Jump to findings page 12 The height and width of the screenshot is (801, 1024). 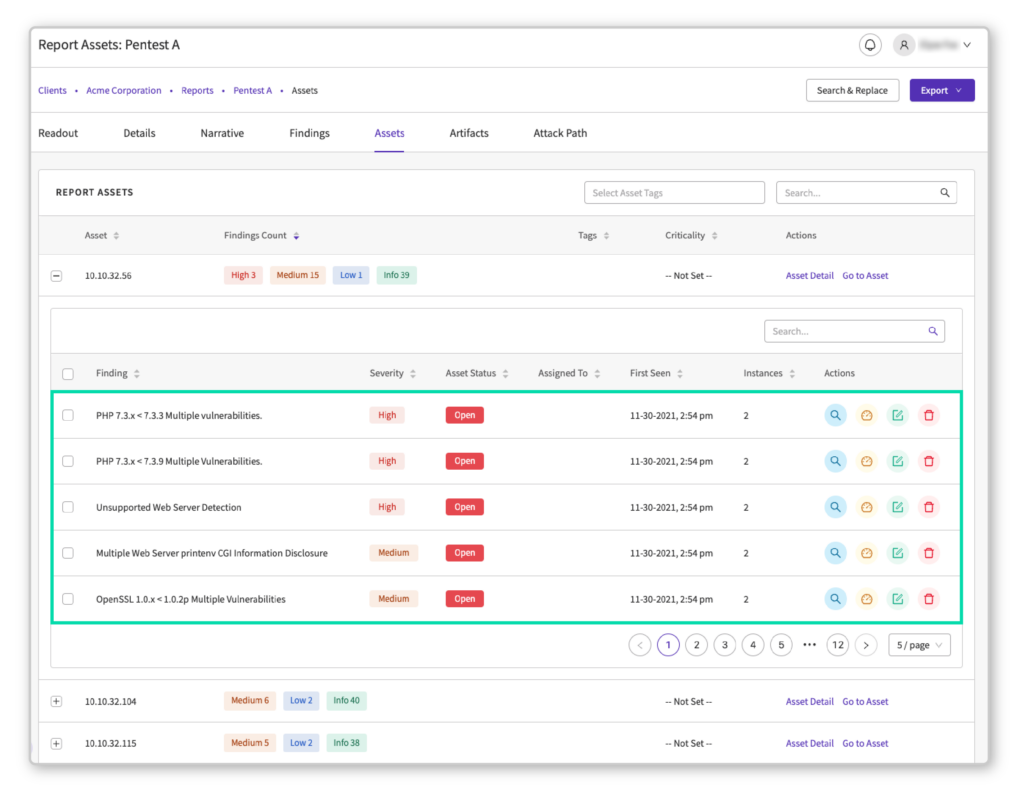click(838, 645)
